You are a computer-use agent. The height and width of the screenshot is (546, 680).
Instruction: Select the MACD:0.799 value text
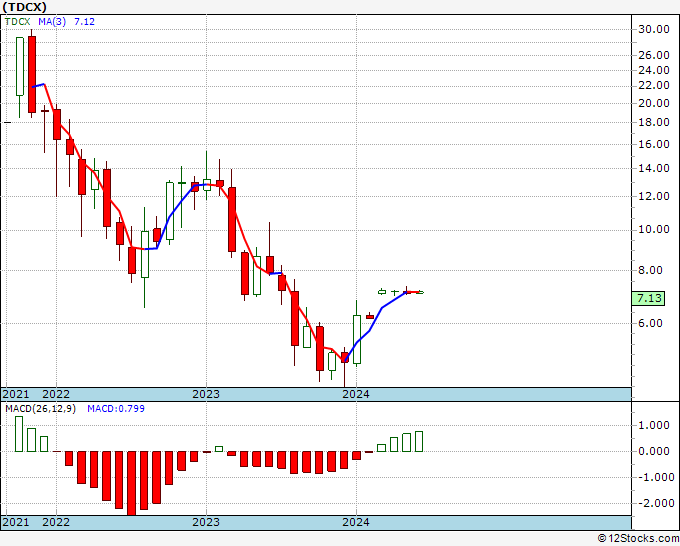116,409
